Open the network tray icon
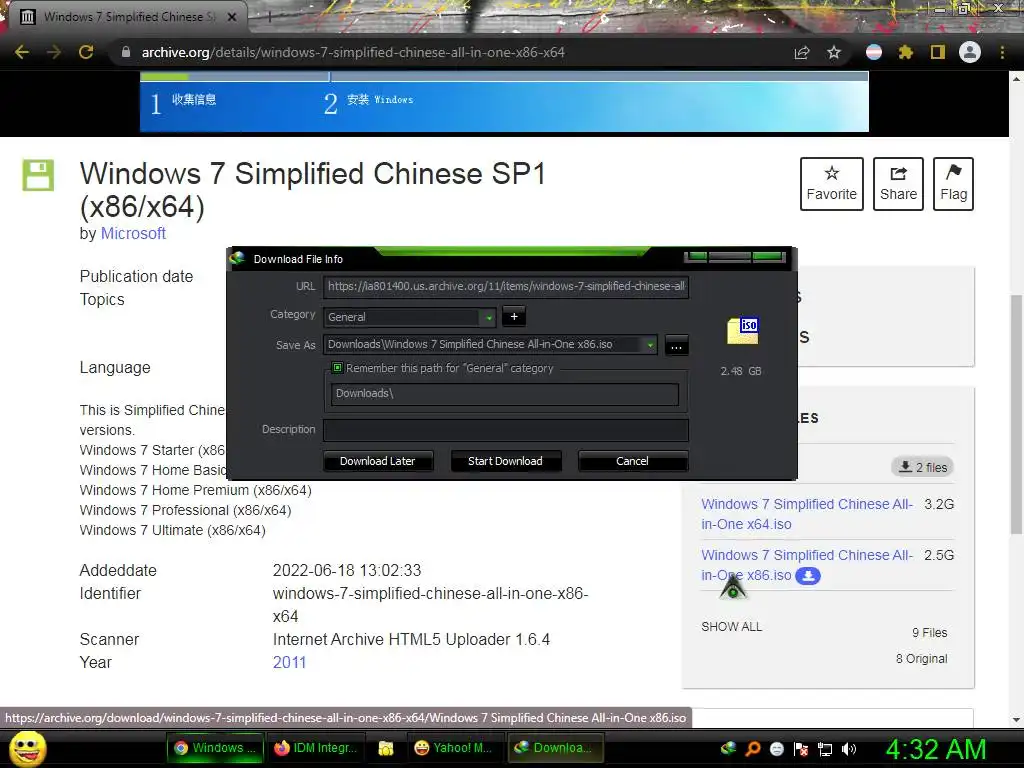Screen dimensions: 1024x768 point(825,749)
